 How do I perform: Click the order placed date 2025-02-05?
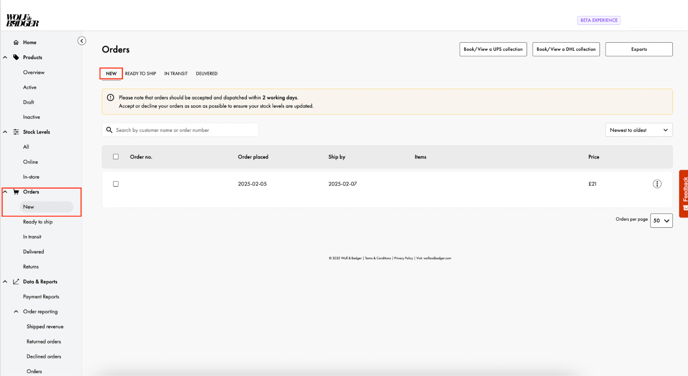pos(252,184)
